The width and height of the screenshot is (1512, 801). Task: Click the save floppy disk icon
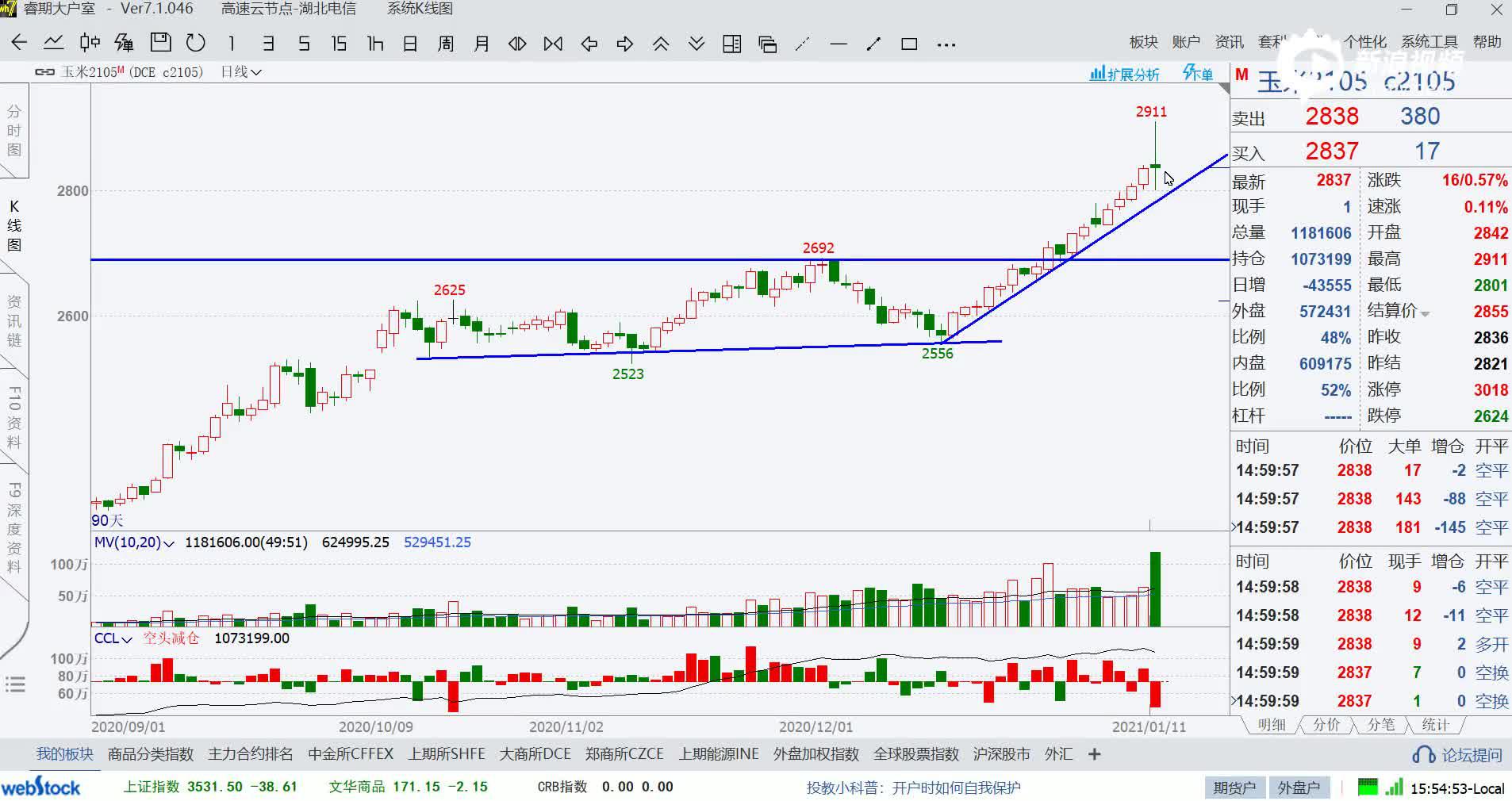pos(160,43)
